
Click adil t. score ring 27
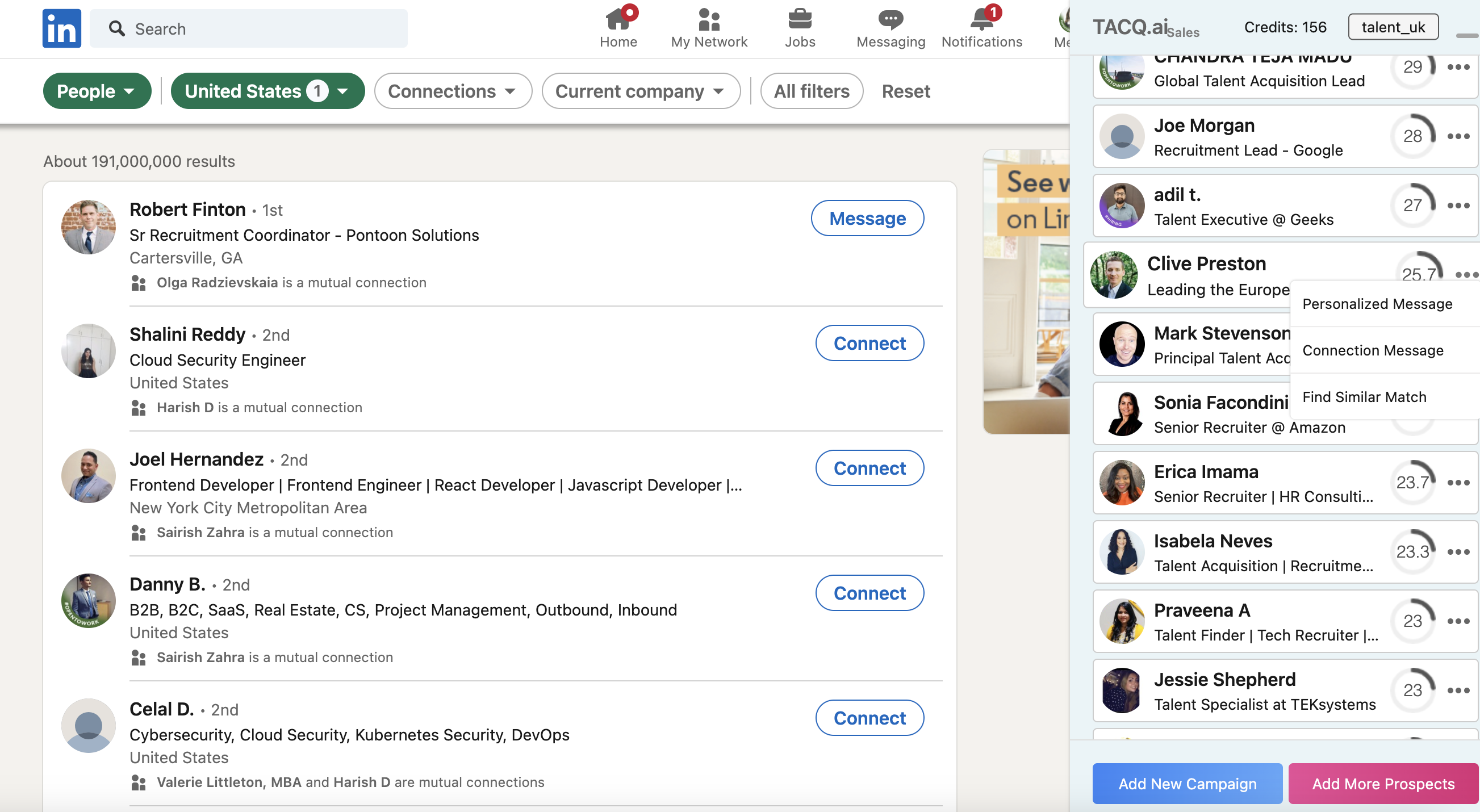[x=1413, y=206]
